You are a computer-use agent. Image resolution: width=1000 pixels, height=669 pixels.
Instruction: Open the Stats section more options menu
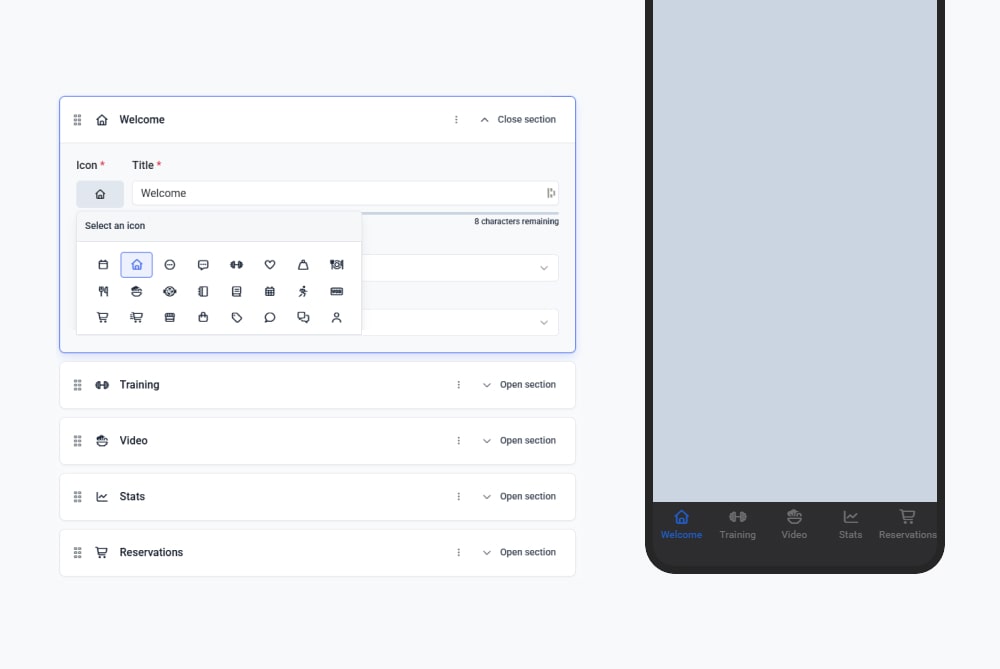(459, 496)
